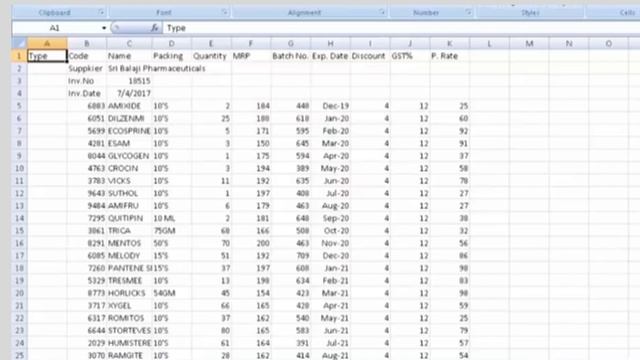Click the MRP header cell
This screenshot has height=360, width=640.
click(251, 56)
